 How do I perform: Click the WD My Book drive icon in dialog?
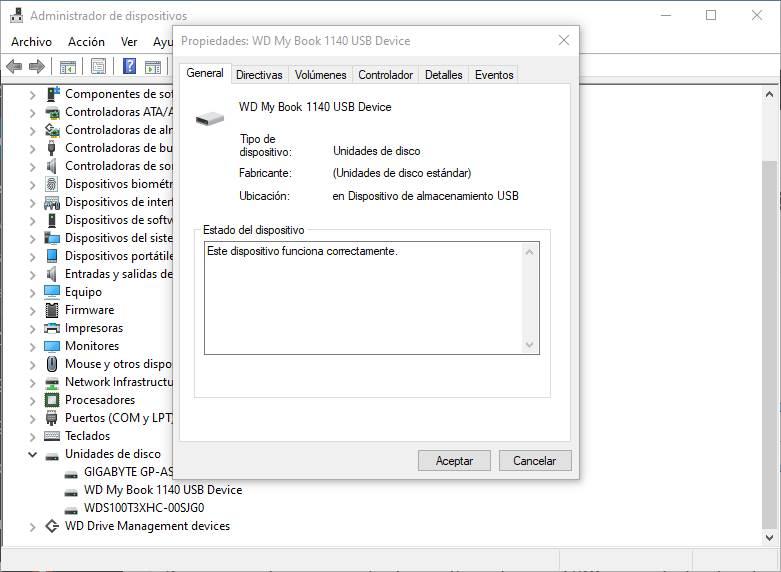[210, 118]
